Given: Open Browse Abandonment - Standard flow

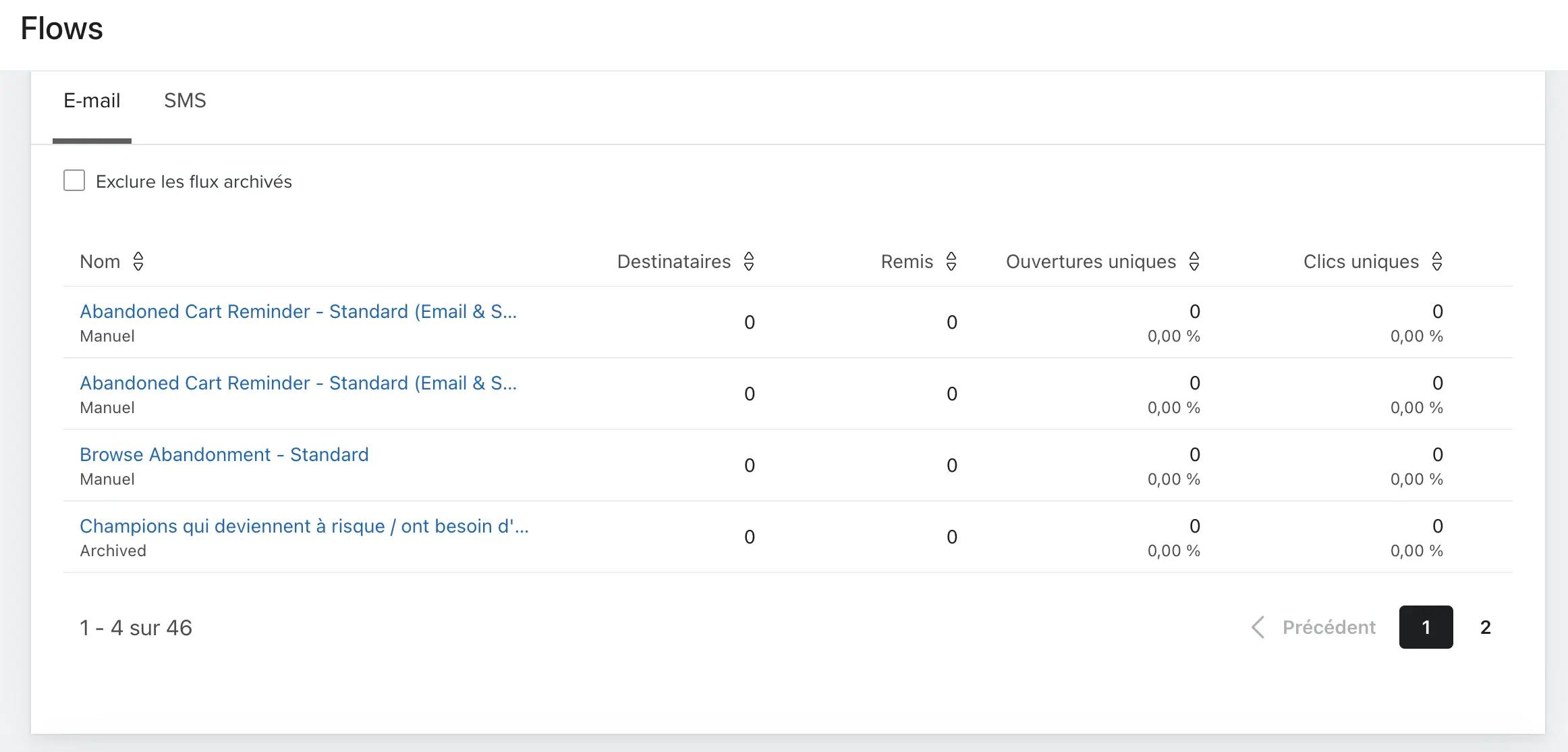Looking at the screenshot, I should click(x=224, y=454).
